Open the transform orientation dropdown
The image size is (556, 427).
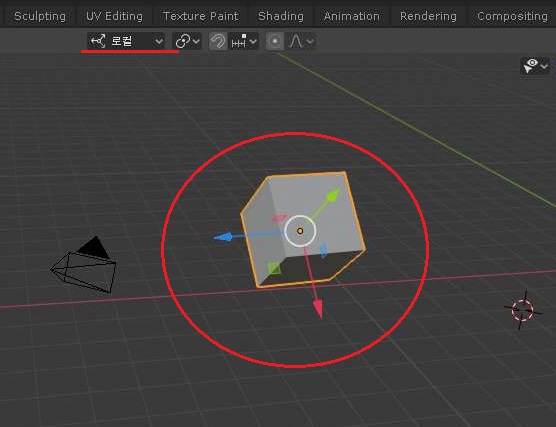click(126, 41)
